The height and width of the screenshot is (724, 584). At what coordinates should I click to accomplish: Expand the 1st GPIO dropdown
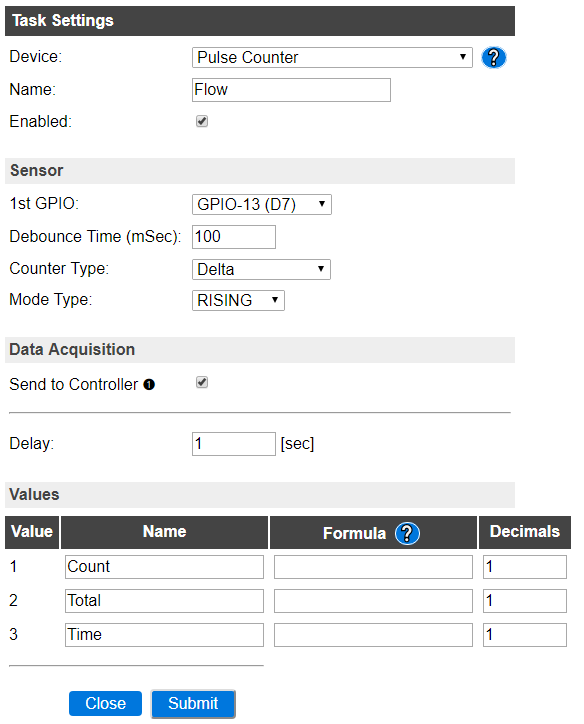click(262, 204)
